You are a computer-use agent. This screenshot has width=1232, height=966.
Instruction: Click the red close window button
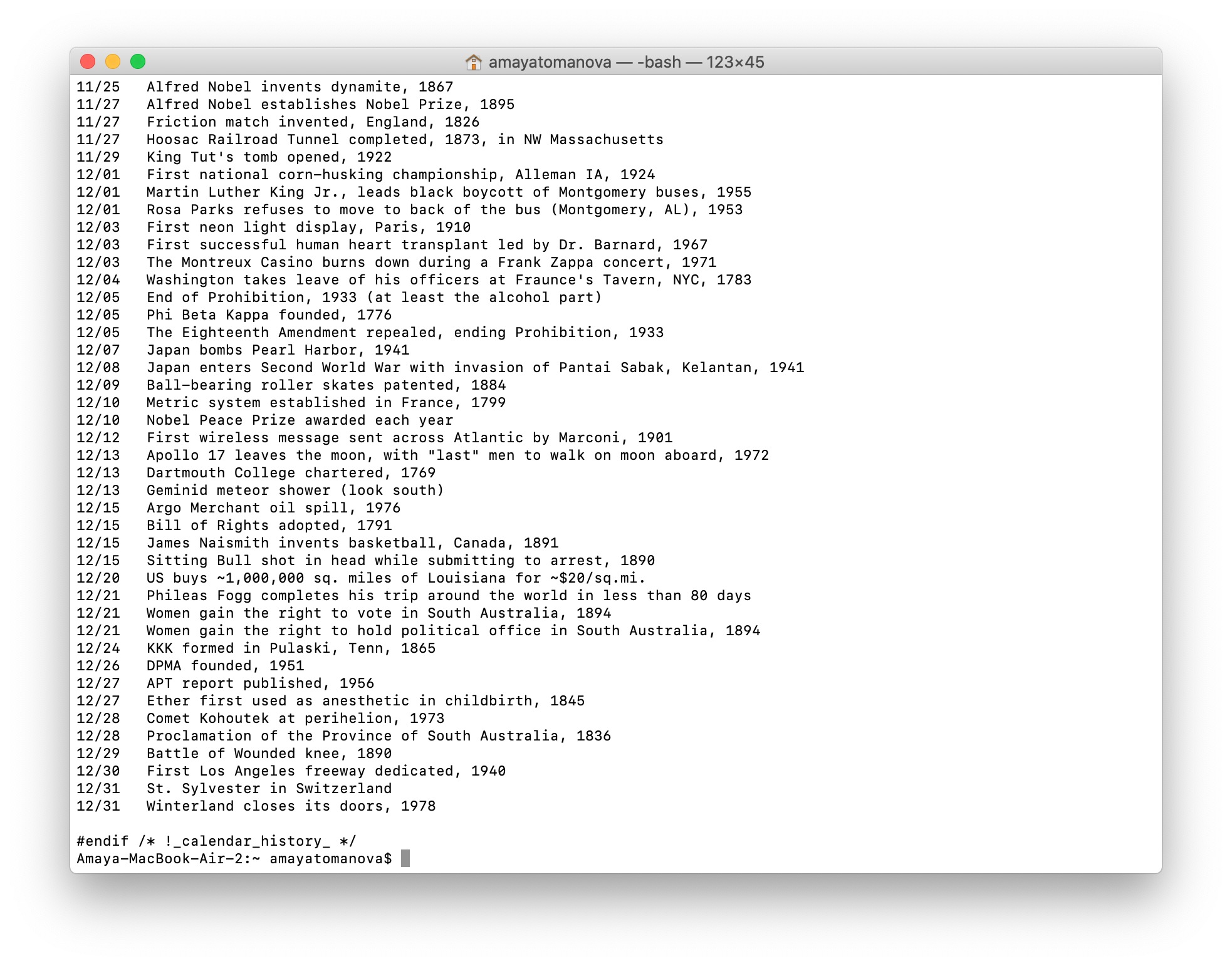click(88, 61)
